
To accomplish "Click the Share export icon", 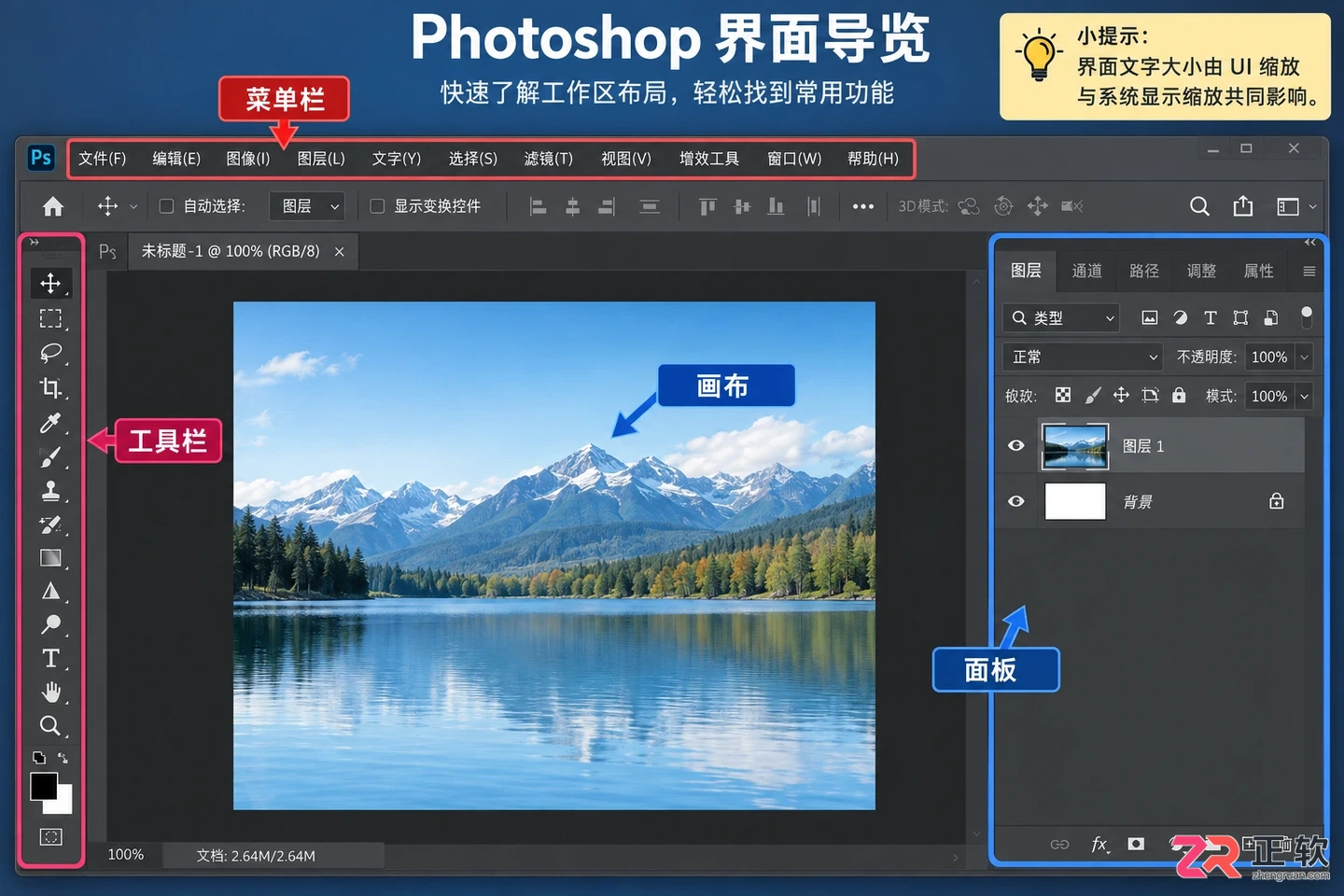I will 1243,206.
